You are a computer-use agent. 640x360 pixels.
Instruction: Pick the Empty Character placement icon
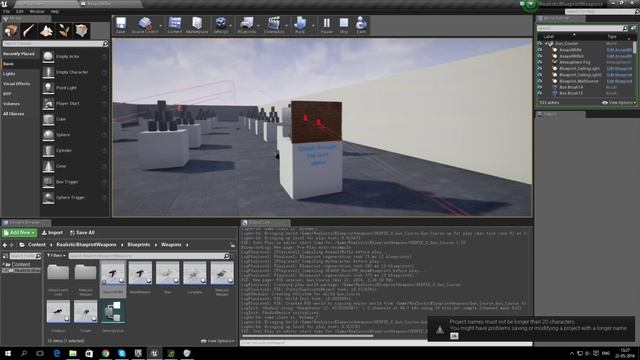(48, 72)
